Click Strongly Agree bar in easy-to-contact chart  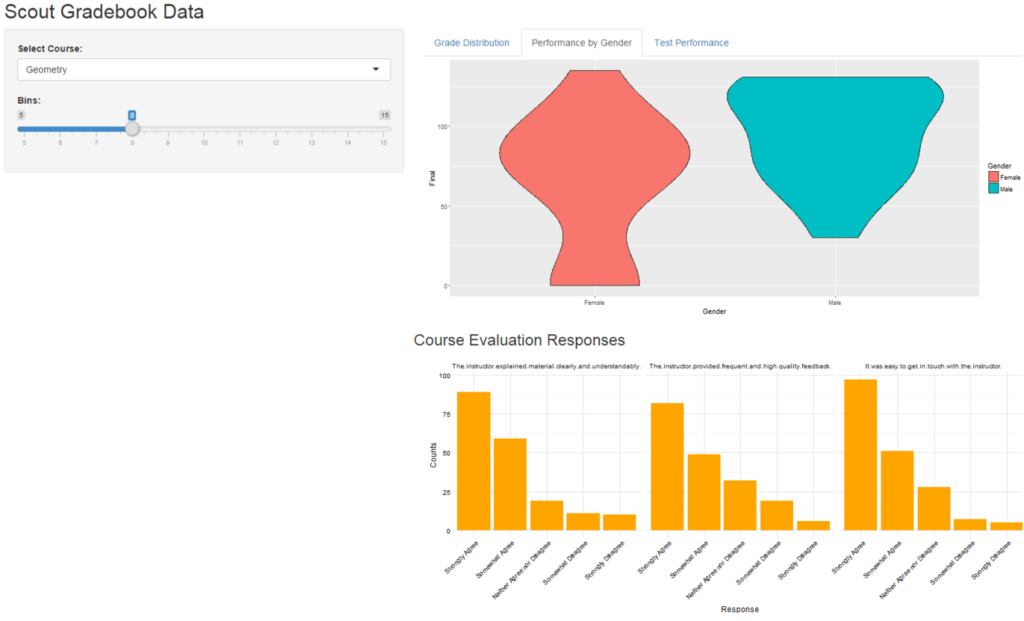[x=860, y=454]
